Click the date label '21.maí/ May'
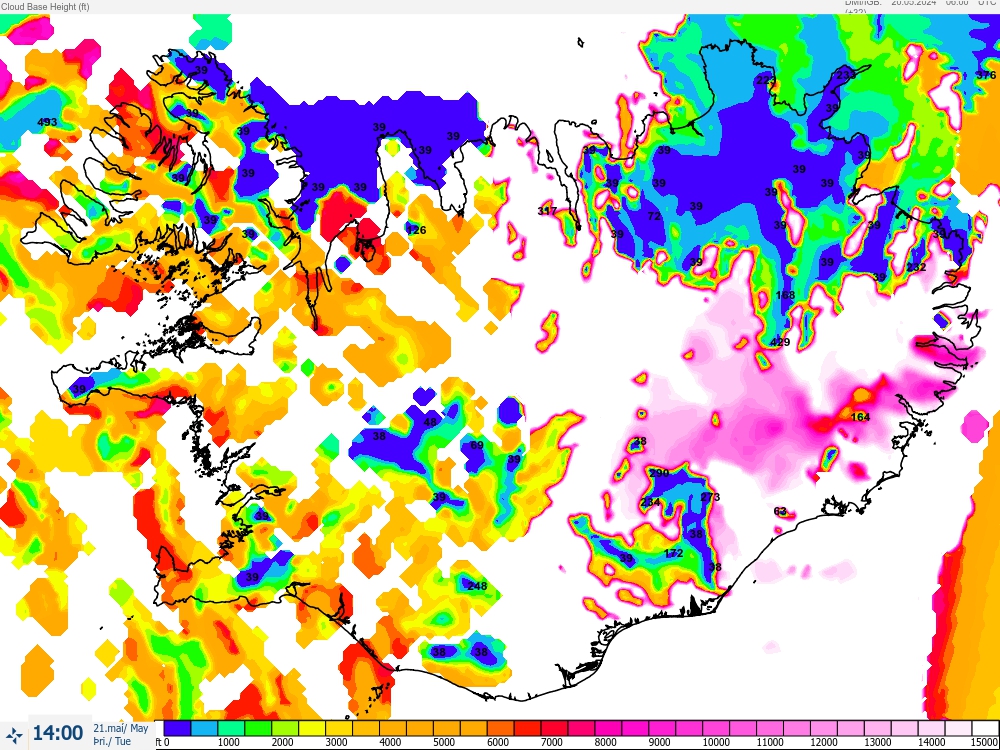 coord(121,728)
